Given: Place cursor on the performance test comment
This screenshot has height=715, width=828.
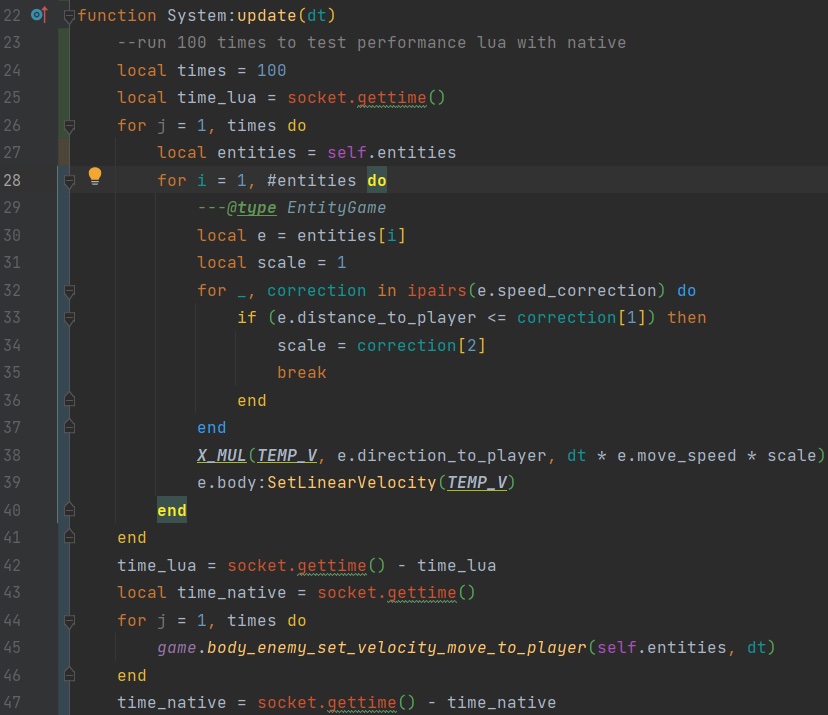Looking at the screenshot, I should coord(371,43).
